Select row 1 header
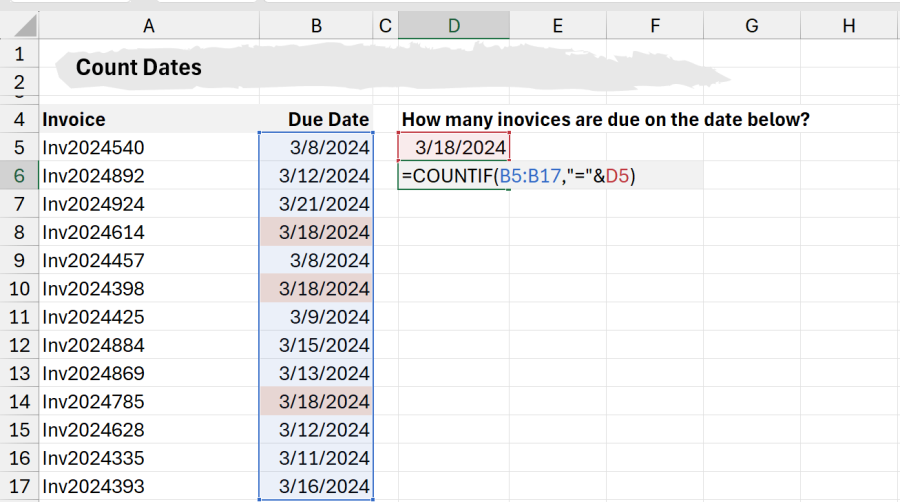 (x=20, y=54)
